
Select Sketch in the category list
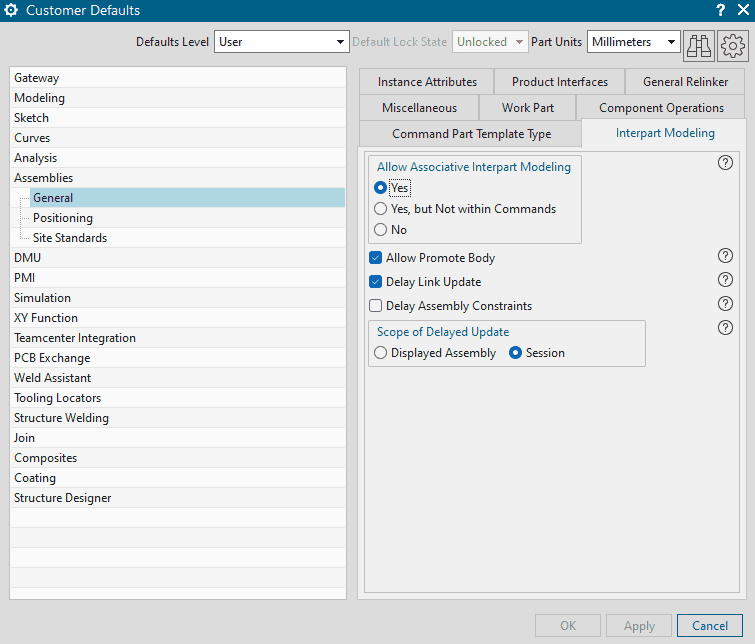pyautogui.click(x=178, y=118)
